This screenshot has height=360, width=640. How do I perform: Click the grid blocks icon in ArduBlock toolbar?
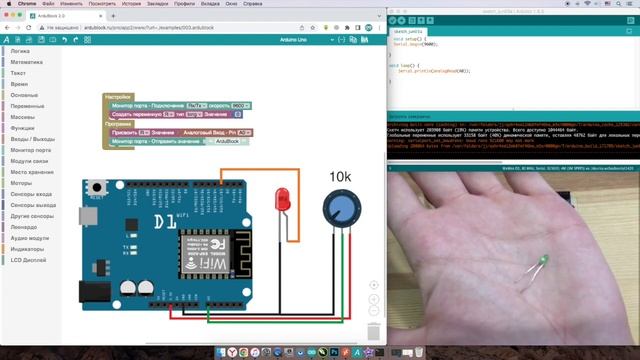tap(87, 40)
